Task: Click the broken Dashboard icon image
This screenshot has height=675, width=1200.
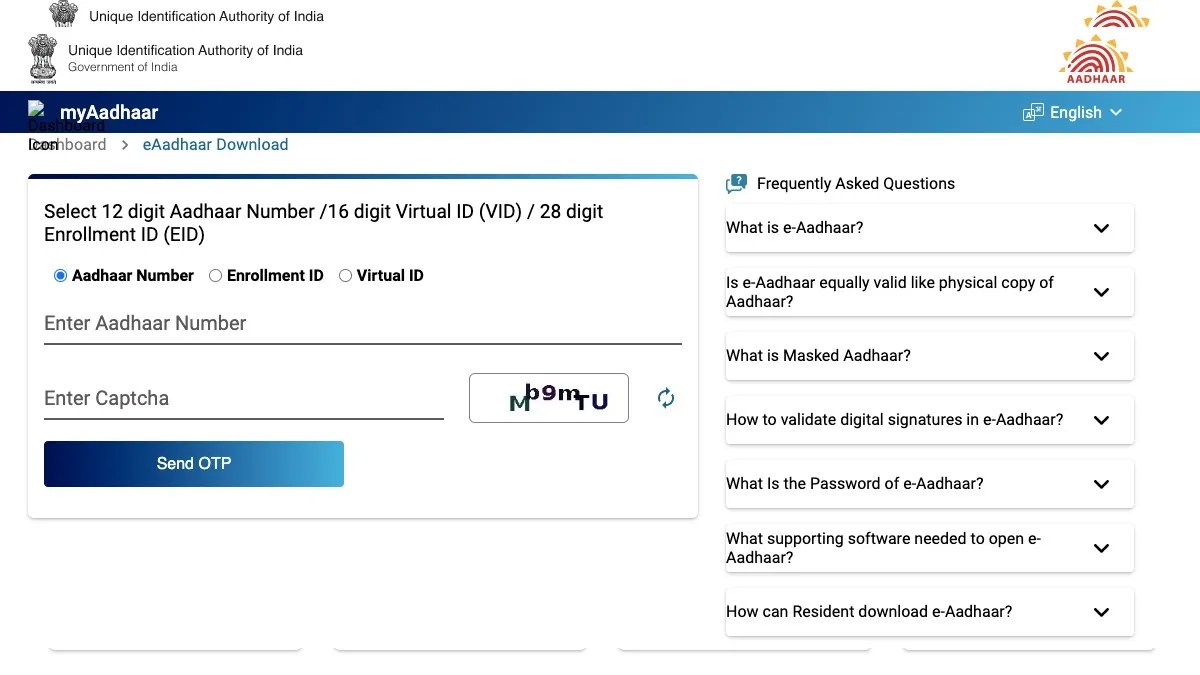Action: [37, 109]
